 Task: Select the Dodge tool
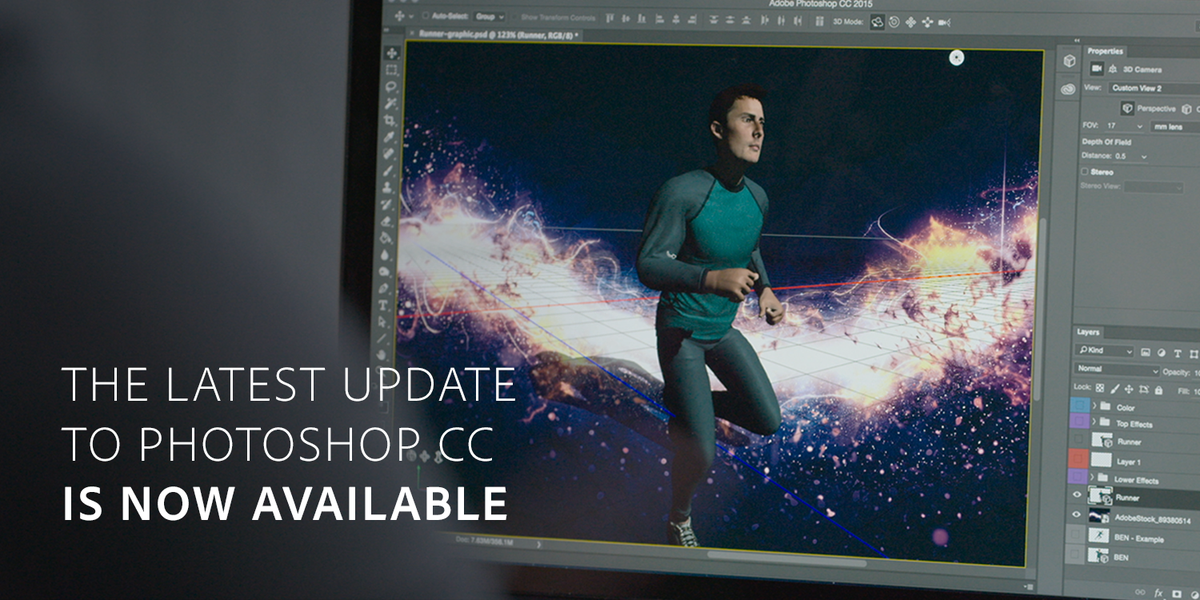383,271
